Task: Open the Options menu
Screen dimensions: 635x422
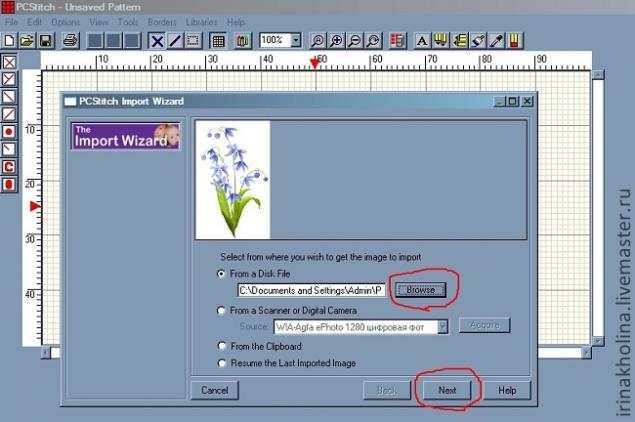Action: point(65,22)
